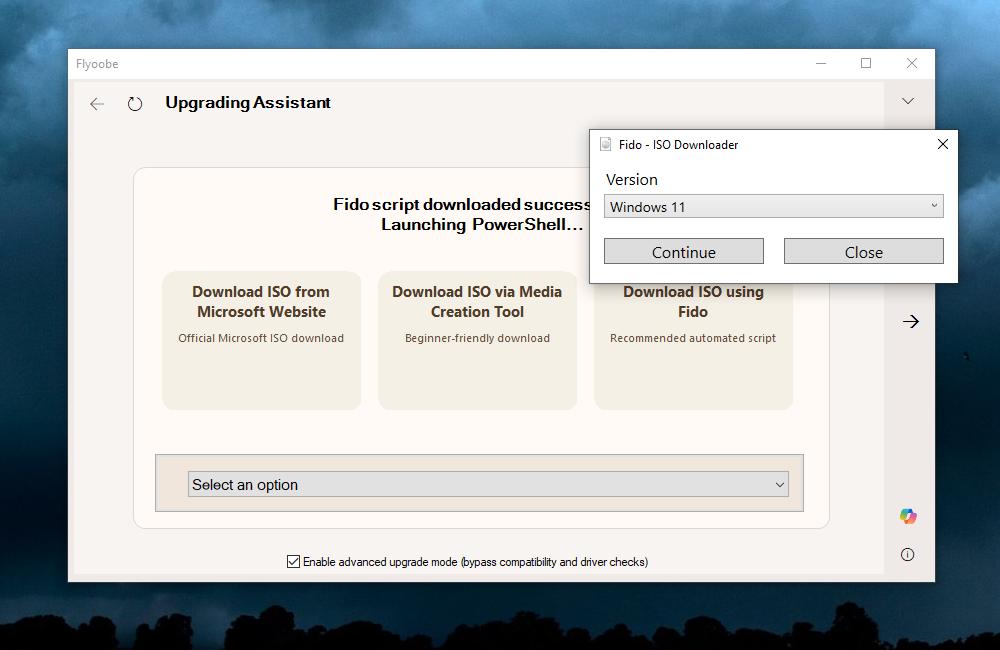The width and height of the screenshot is (1000, 650).
Task: Click Continue in Fido dialog
Action: tap(684, 251)
